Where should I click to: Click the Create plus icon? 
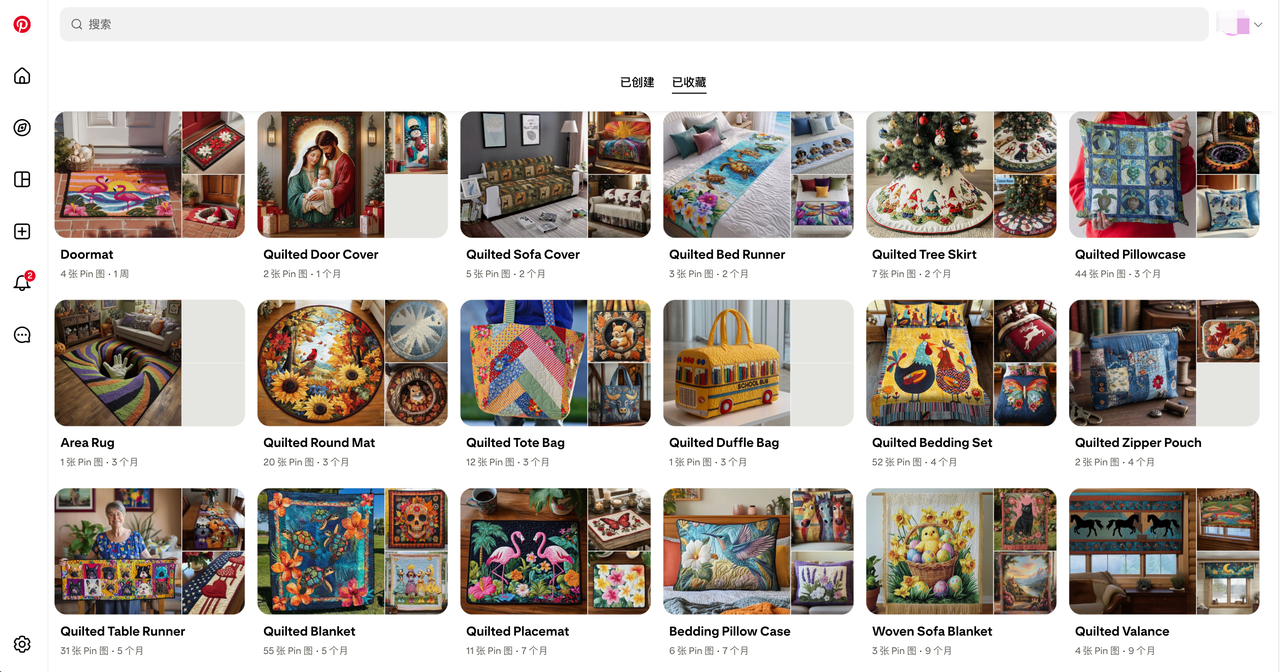(x=22, y=232)
